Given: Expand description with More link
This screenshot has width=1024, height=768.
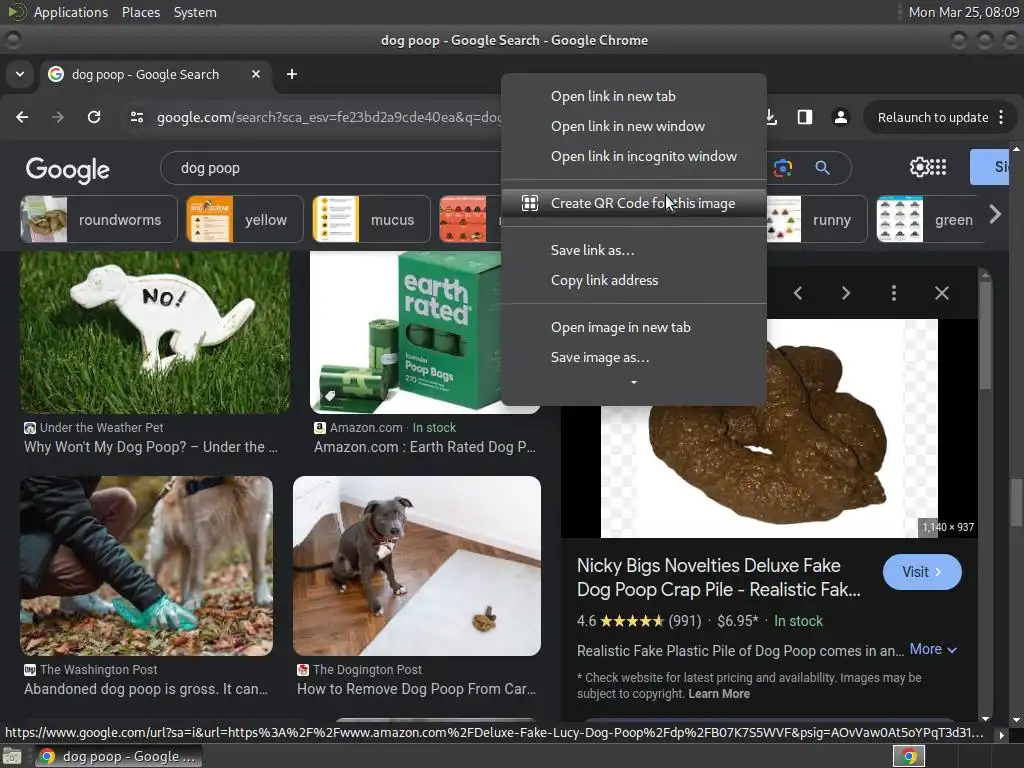Looking at the screenshot, I should click(x=933, y=649).
